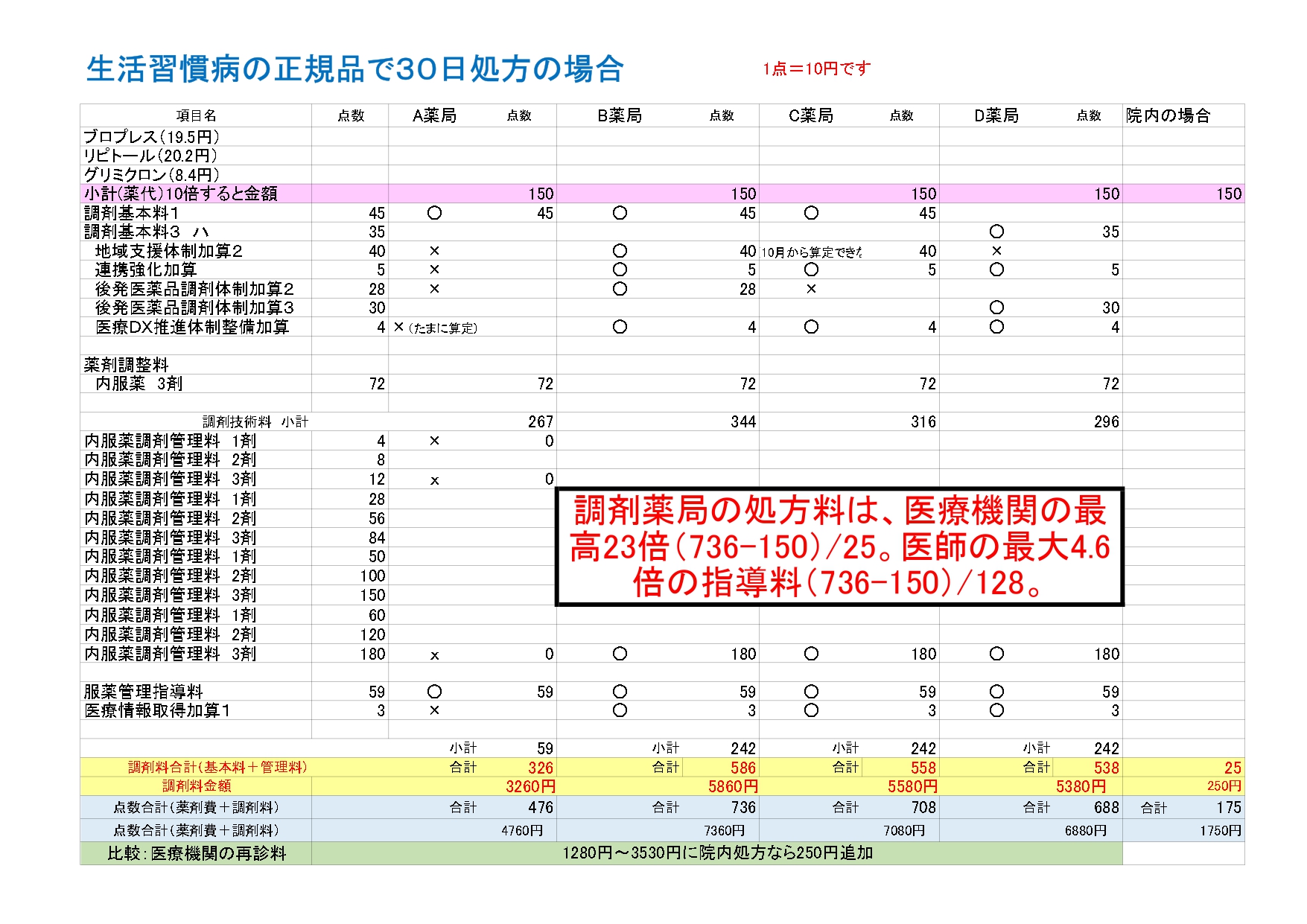Click the point value 100 in the 点数 column
This screenshot has height=924, width=1307.
[372, 576]
